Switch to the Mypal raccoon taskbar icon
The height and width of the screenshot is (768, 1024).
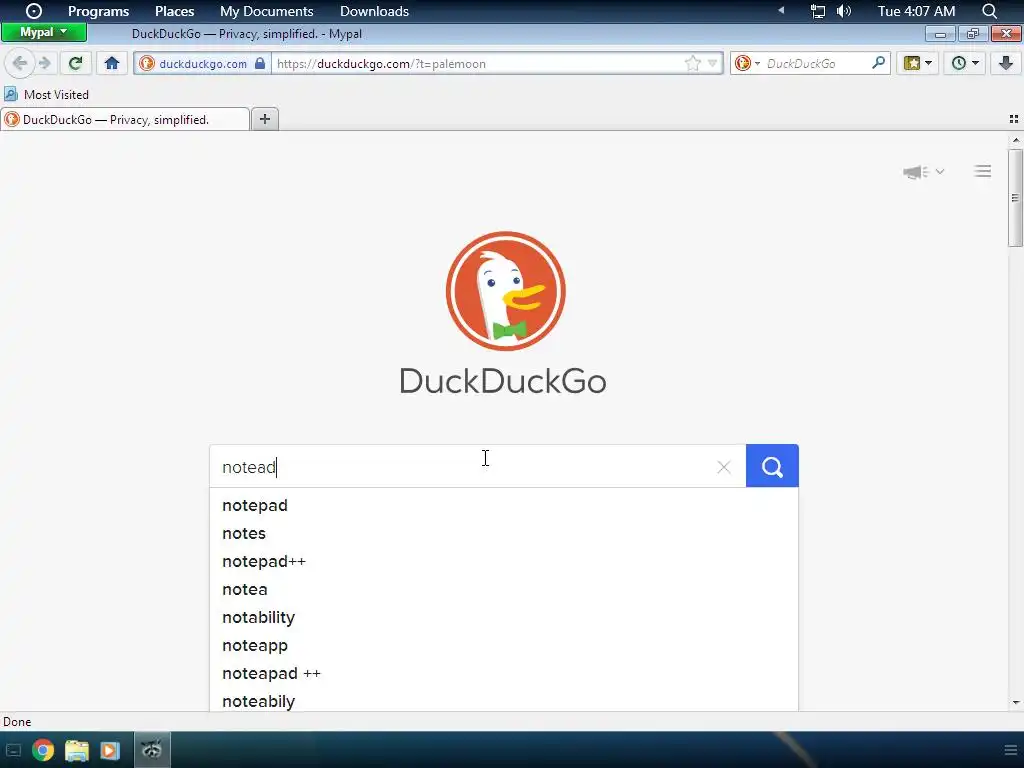point(152,749)
